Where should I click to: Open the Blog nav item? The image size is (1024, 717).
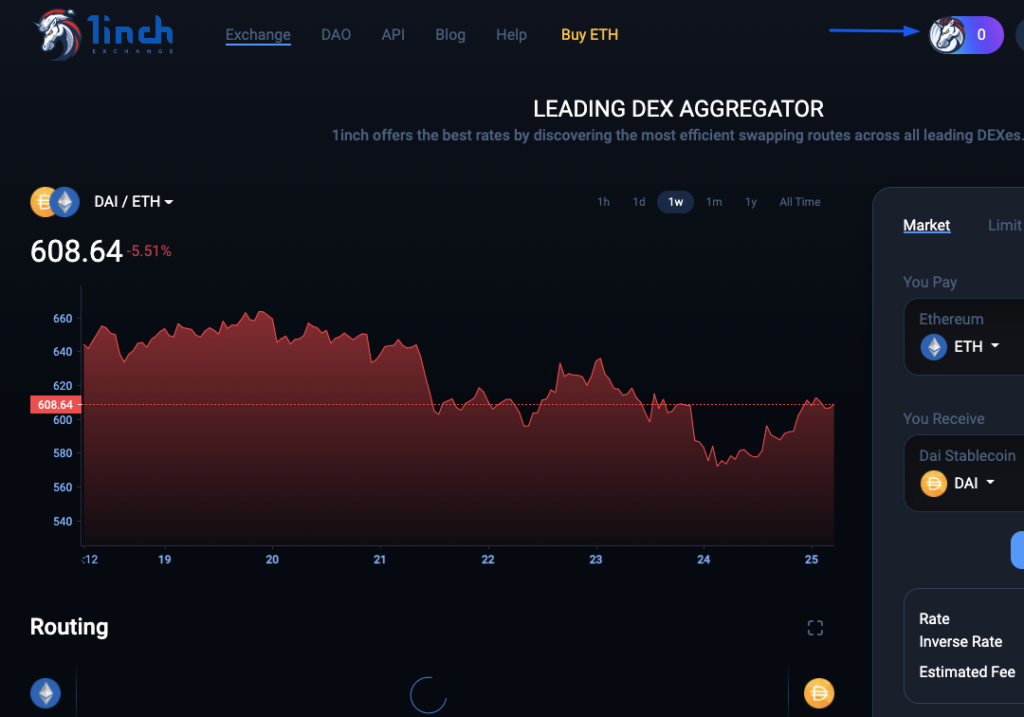coord(451,35)
